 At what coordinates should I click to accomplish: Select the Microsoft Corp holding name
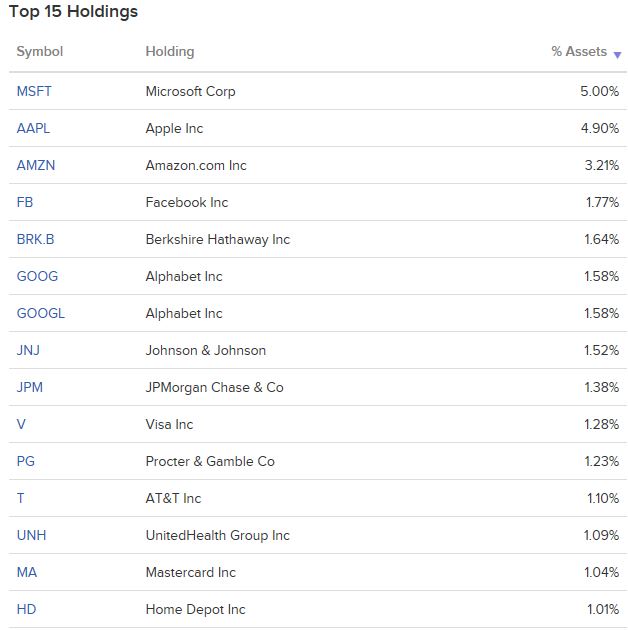(190, 91)
